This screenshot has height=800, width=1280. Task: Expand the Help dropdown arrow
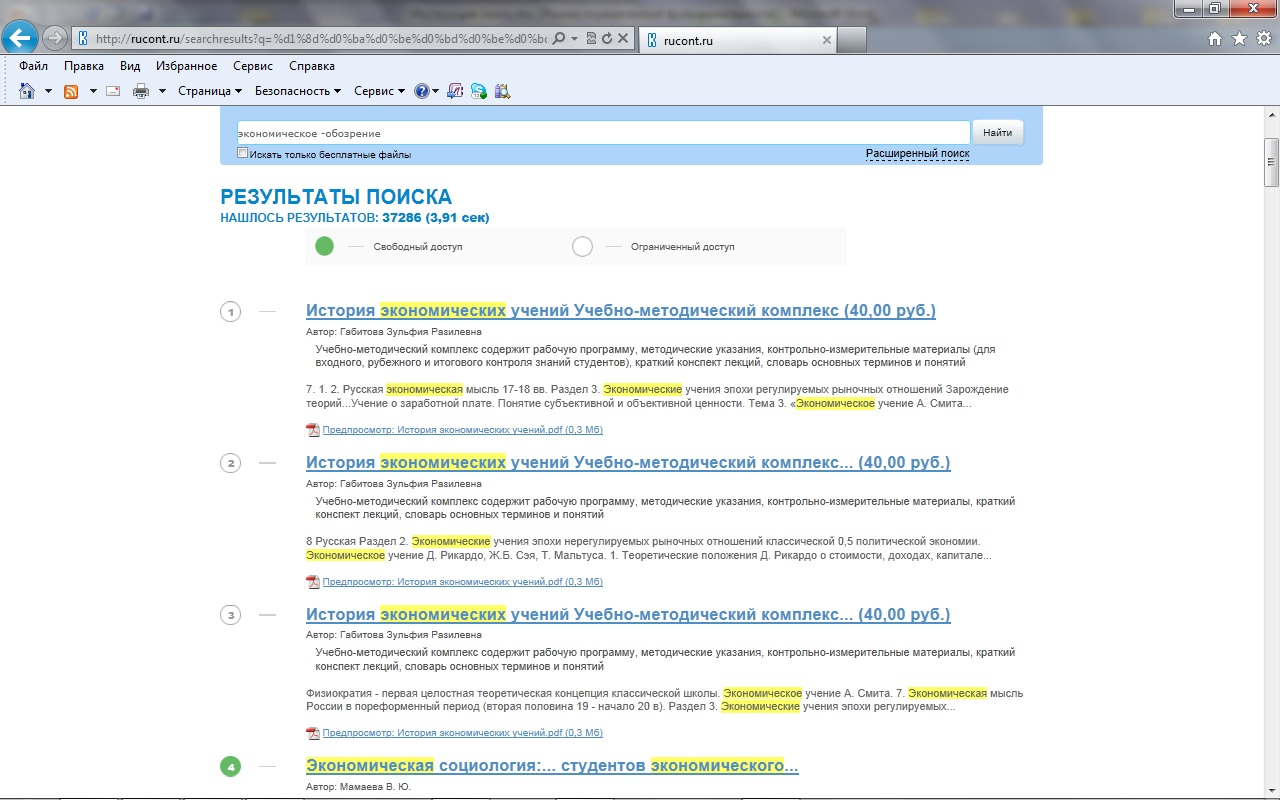(436, 91)
